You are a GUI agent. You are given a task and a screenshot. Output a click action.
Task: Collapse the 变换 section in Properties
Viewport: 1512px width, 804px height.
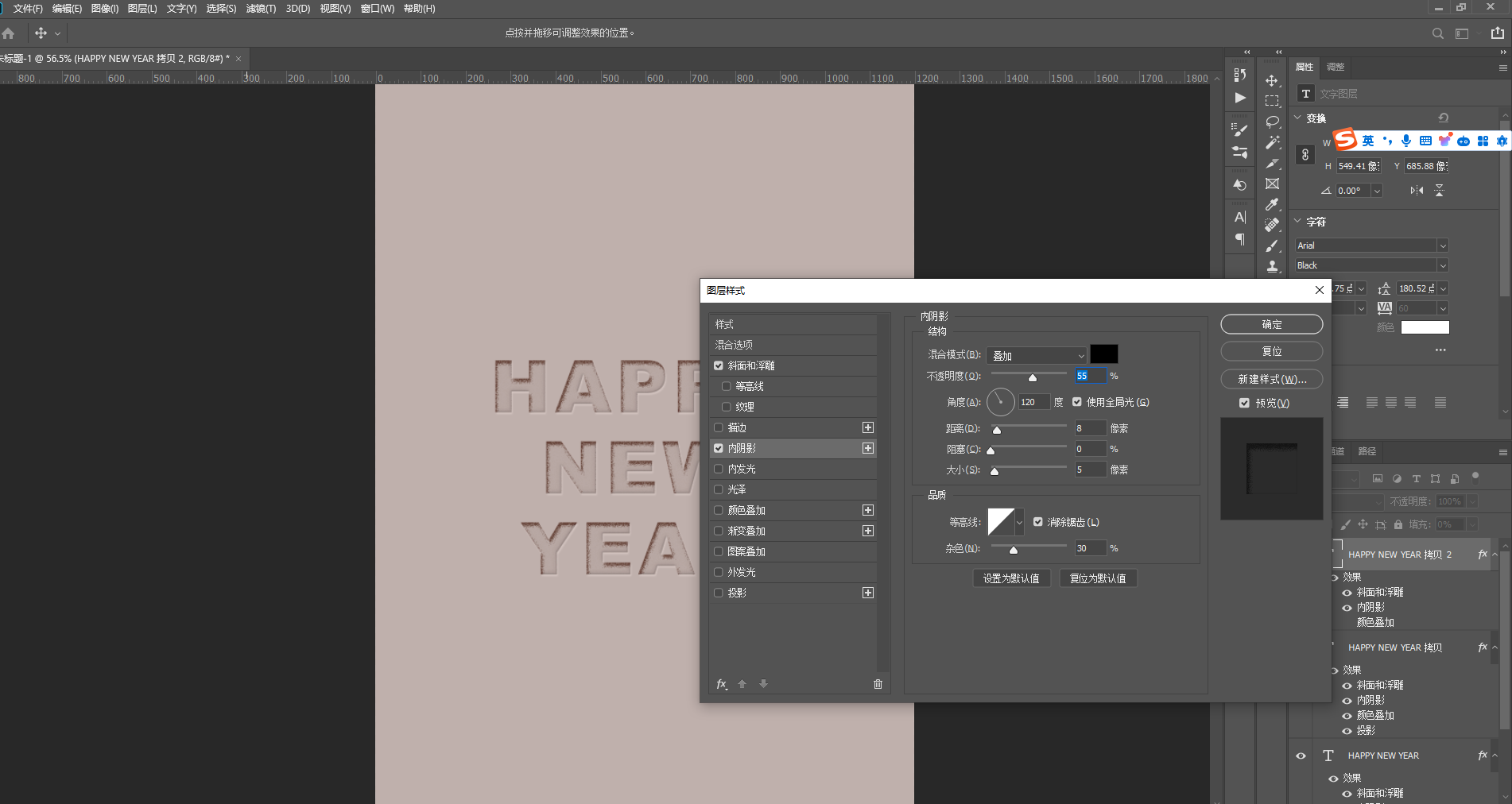1298,118
